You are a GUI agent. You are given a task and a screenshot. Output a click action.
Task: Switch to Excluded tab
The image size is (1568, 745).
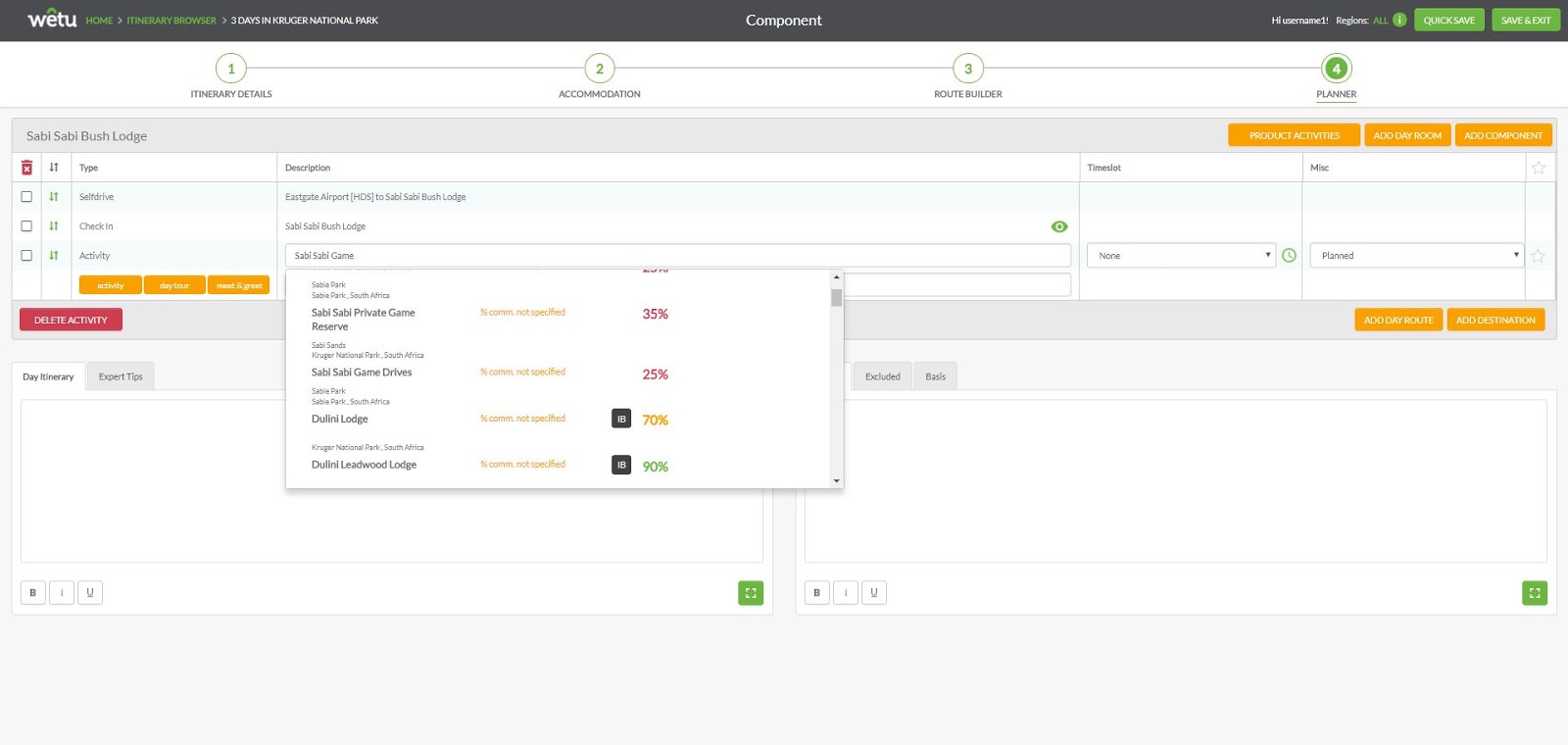[882, 376]
